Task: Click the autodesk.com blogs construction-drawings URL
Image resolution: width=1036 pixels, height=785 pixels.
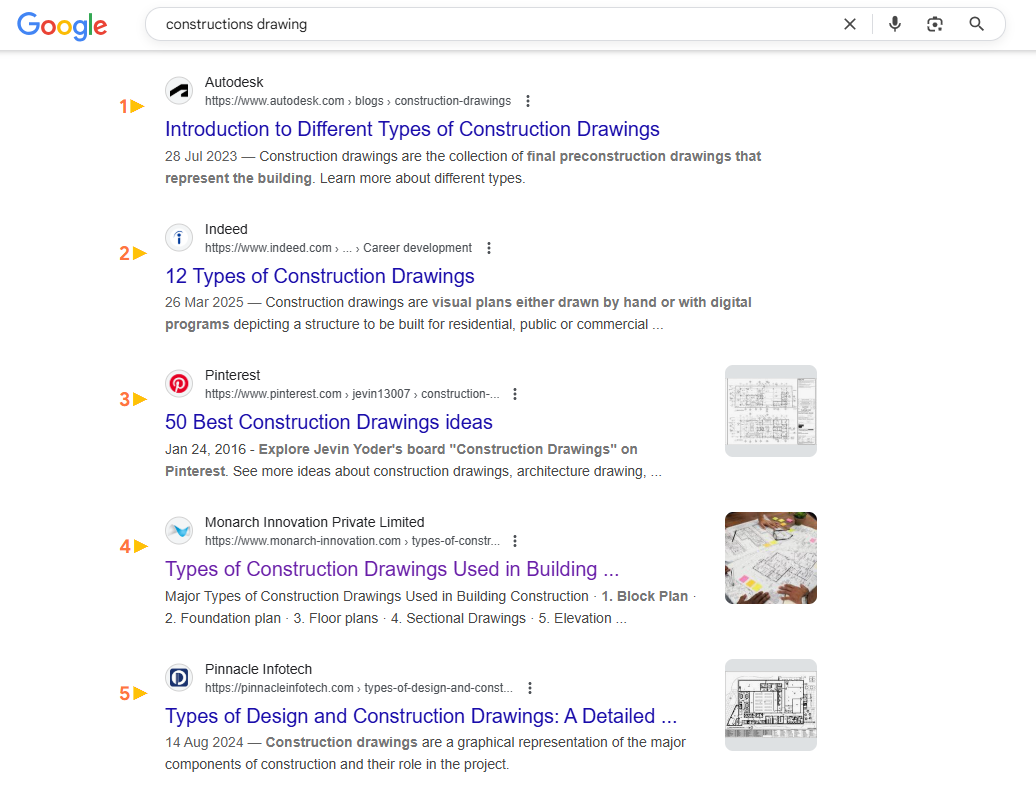Action: tap(357, 101)
